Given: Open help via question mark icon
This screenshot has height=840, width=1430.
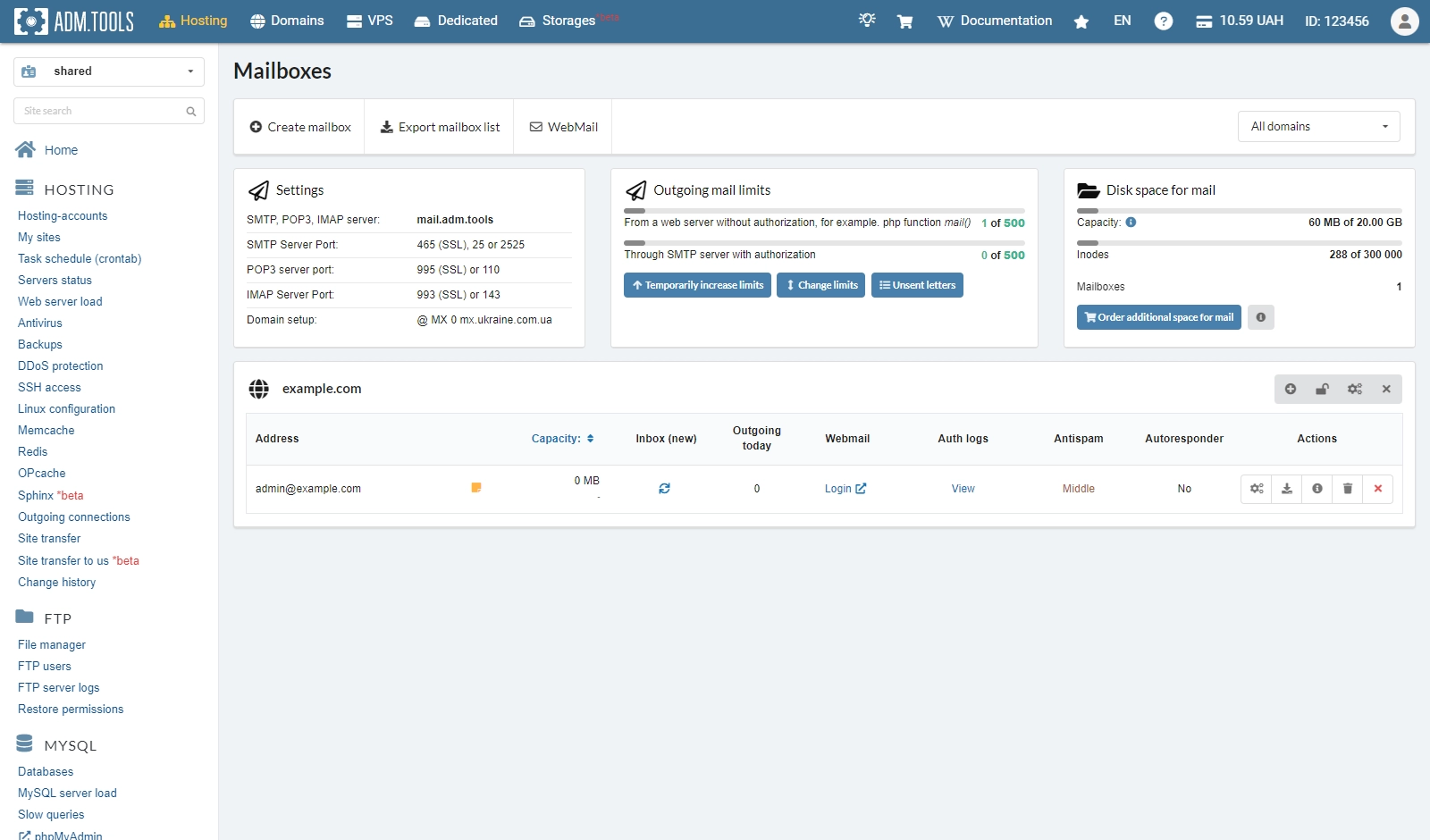Looking at the screenshot, I should 1163,21.
